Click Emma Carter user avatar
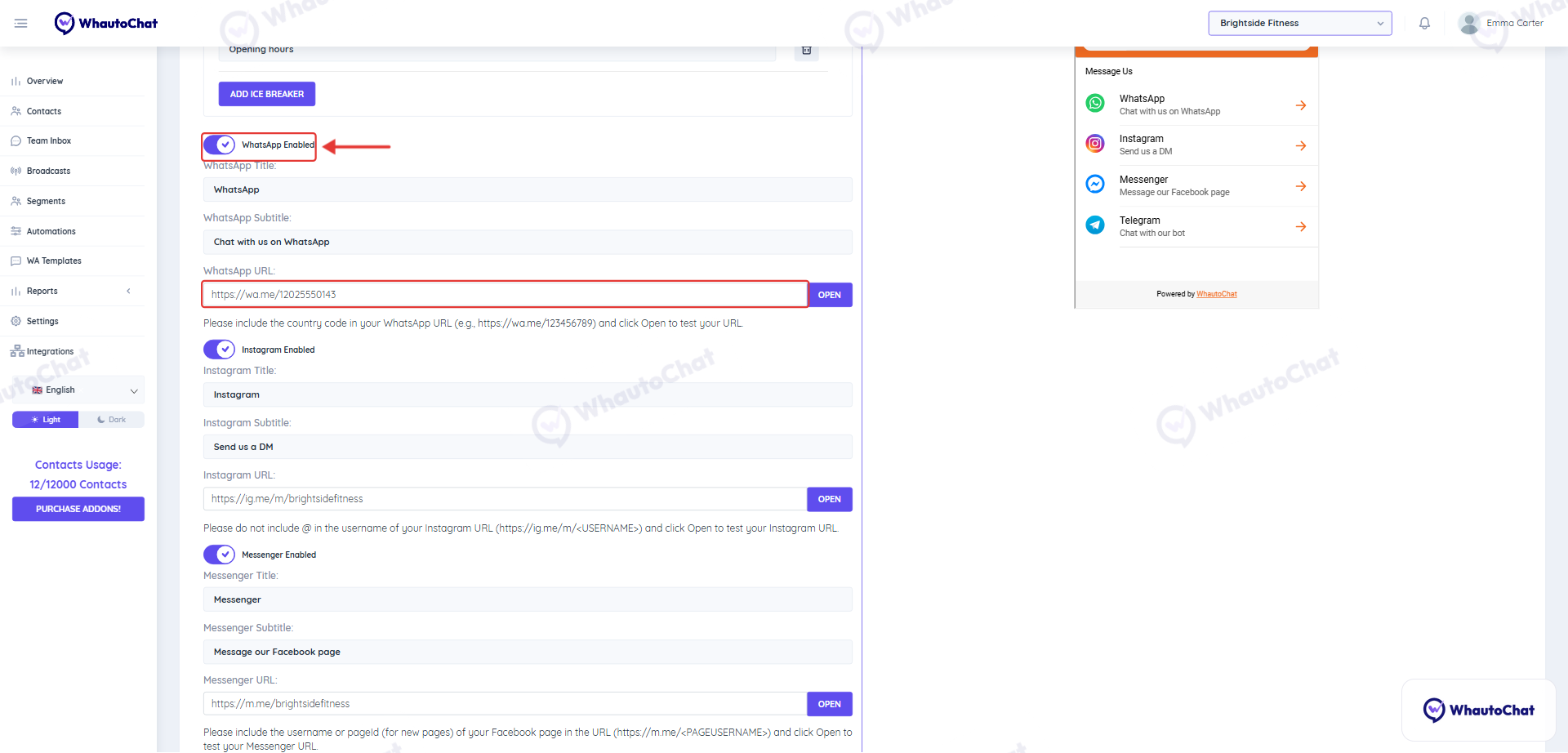The image size is (1568, 753). coord(1469,23)
